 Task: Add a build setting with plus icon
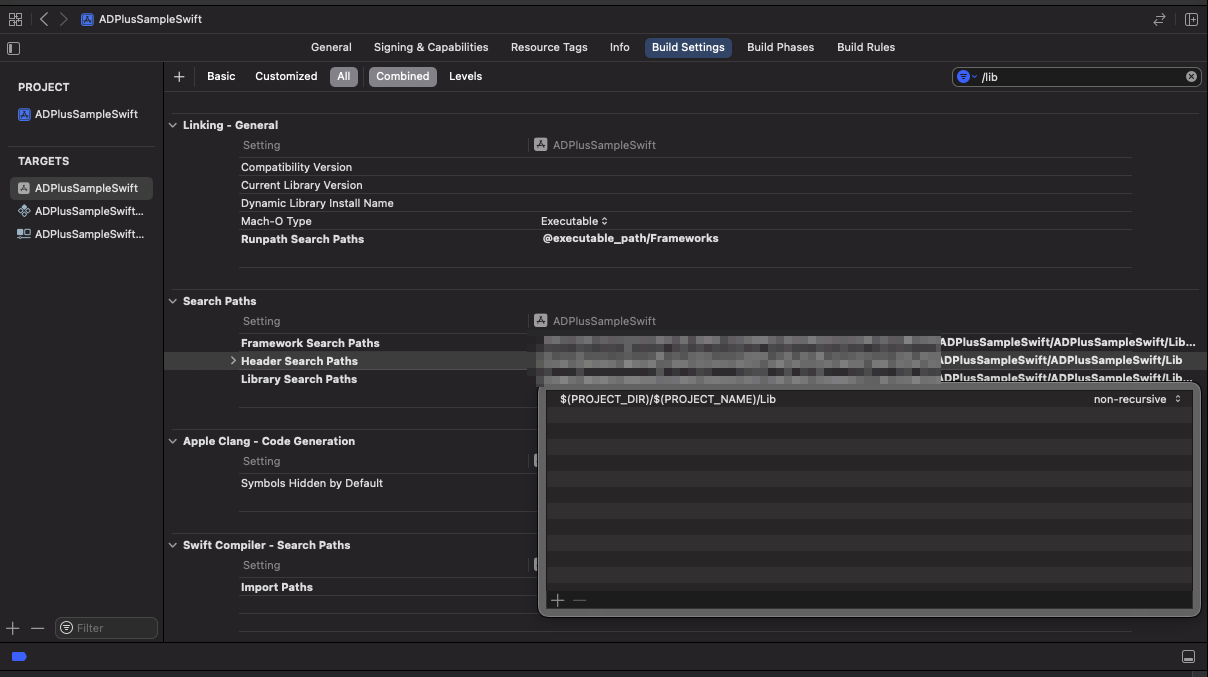coord(179,77)
